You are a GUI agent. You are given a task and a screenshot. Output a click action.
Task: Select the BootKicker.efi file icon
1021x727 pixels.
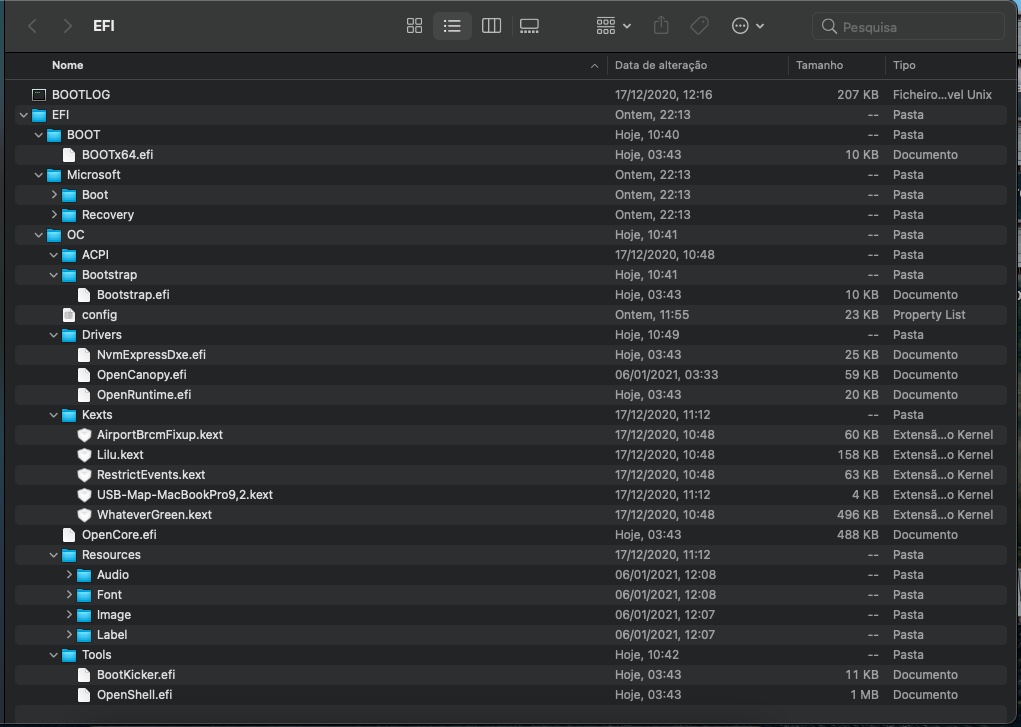[x=83, y=675]
